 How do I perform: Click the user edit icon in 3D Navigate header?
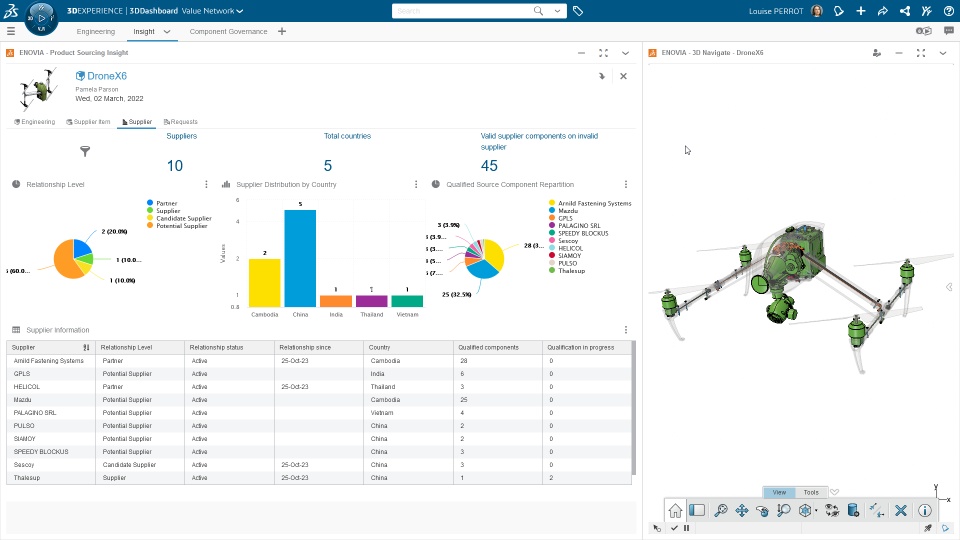[x=877, y=53]
